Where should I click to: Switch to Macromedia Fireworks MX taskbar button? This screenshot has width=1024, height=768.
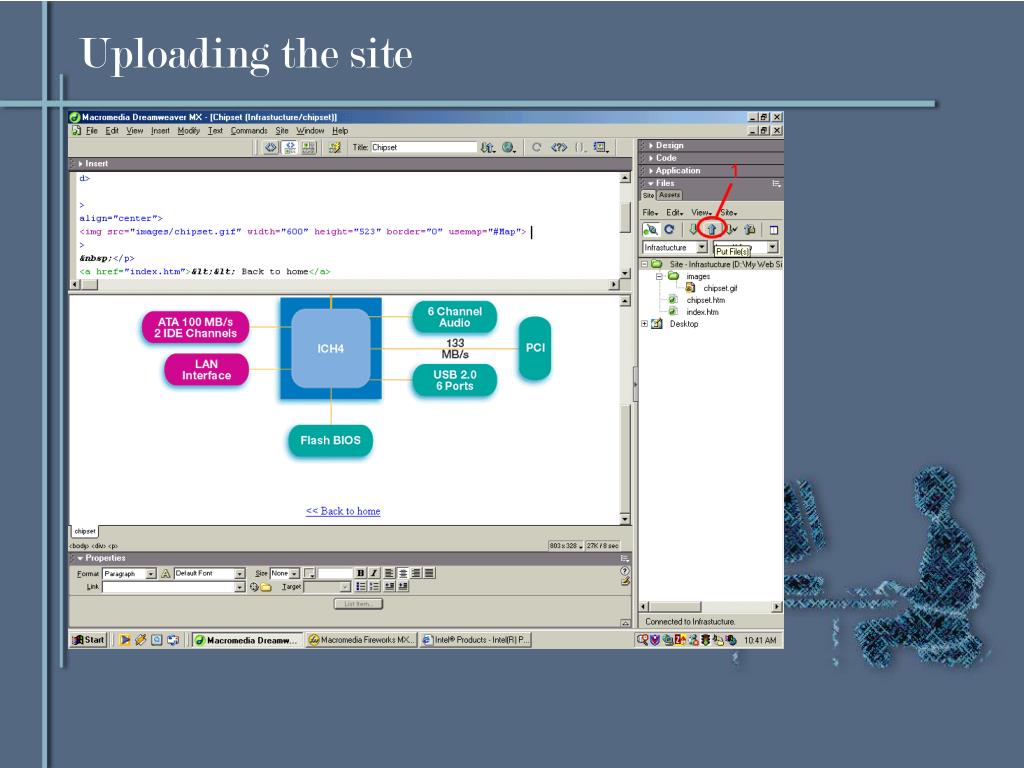361,640
